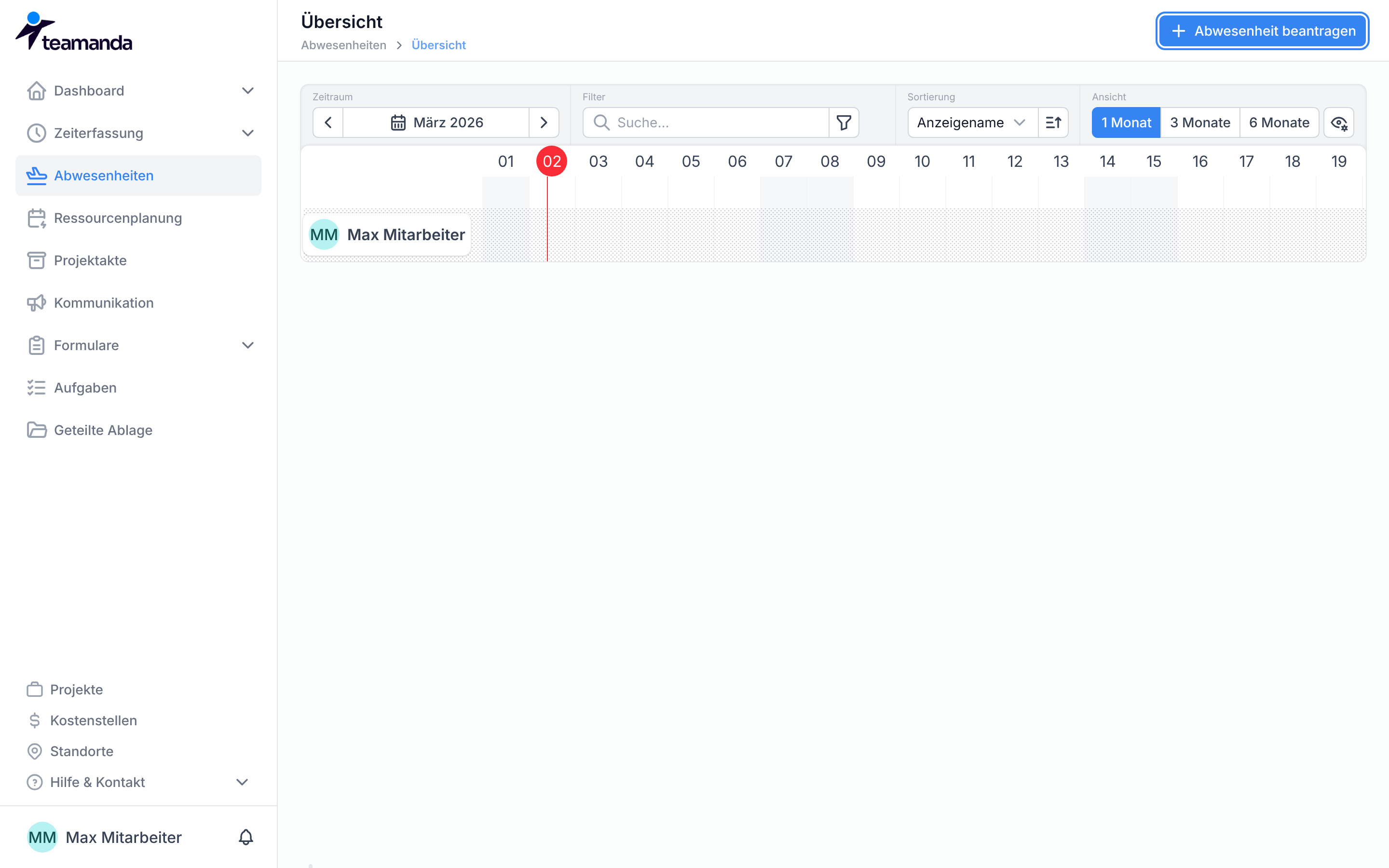The height and width of the screenshot is (868, 1389).
Task: Click the Übersicht breadcrumb link
Action: point(438,45)
